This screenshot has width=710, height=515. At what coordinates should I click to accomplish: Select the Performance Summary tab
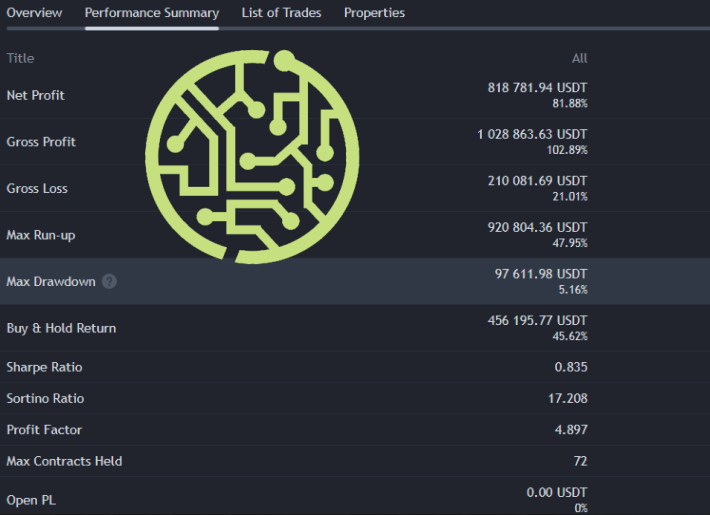click(x=152, y=13)
